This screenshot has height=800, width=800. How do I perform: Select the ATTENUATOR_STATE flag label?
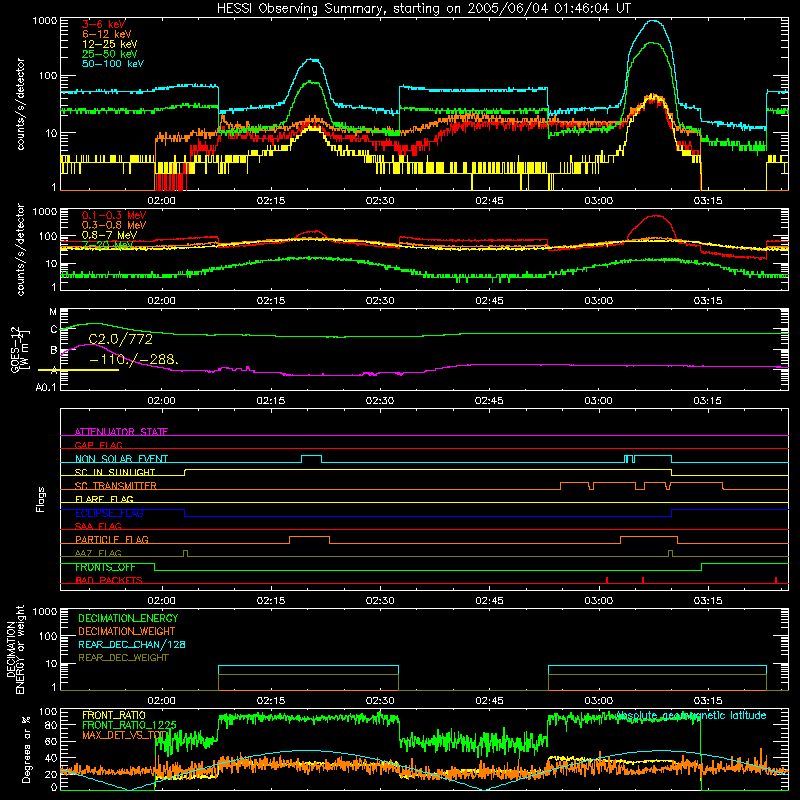[121, 432]
